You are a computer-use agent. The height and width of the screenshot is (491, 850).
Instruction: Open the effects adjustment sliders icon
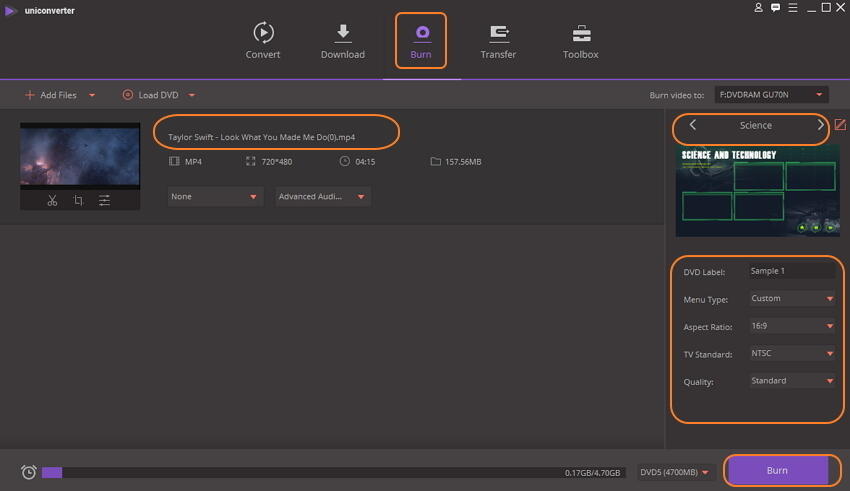(x=104, y=201)
